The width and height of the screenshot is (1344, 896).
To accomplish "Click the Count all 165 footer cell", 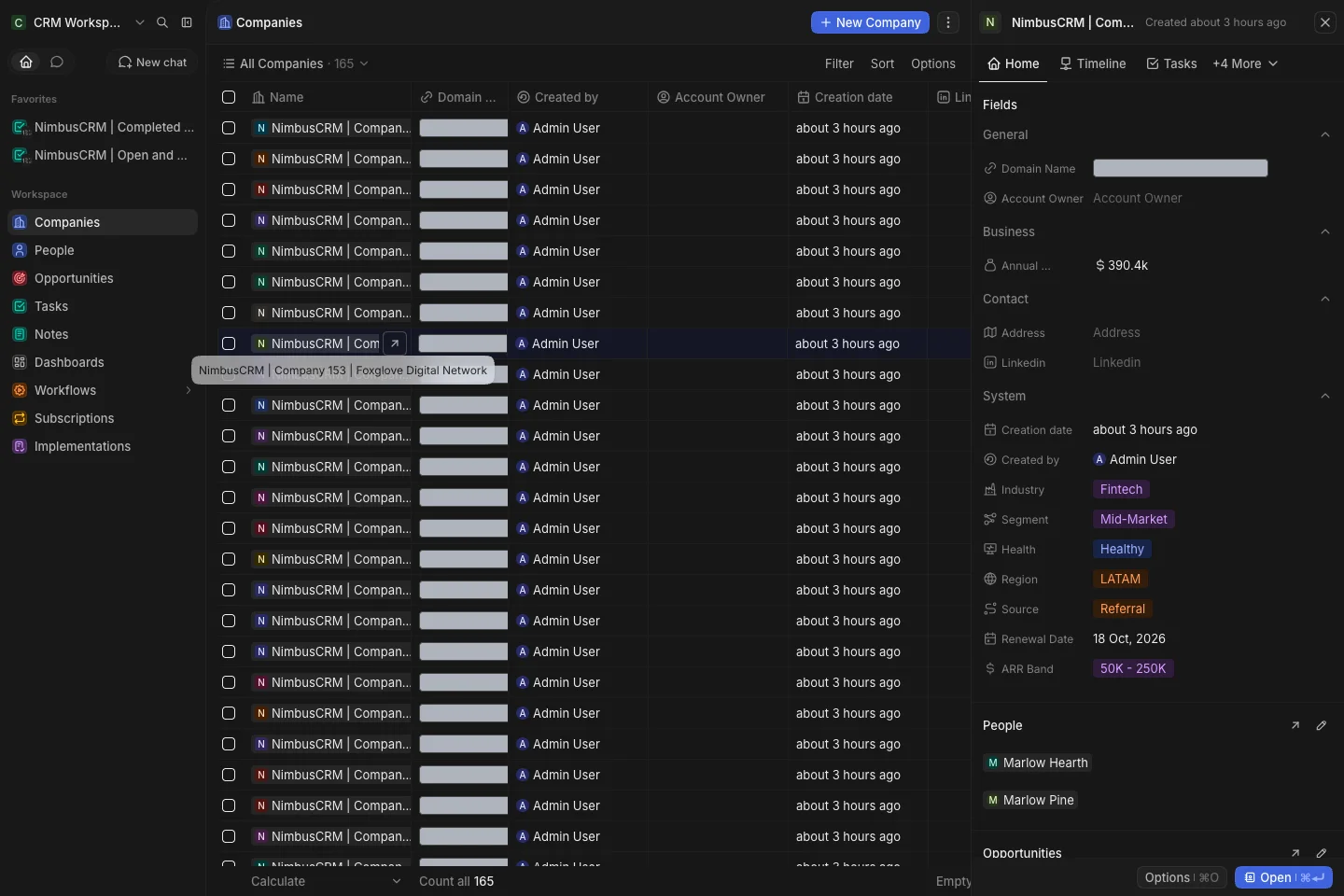I will [x=456, y=881].
